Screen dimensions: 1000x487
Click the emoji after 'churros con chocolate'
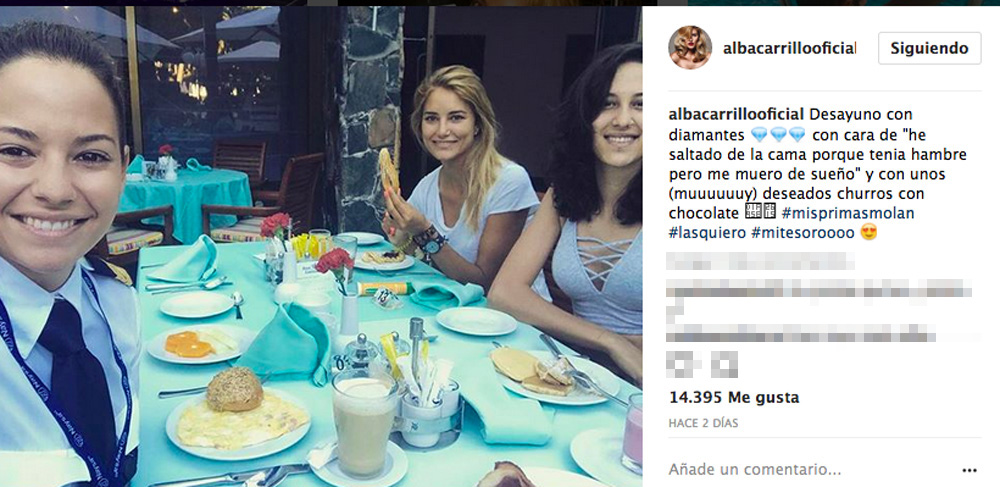(x=760, y=213)
